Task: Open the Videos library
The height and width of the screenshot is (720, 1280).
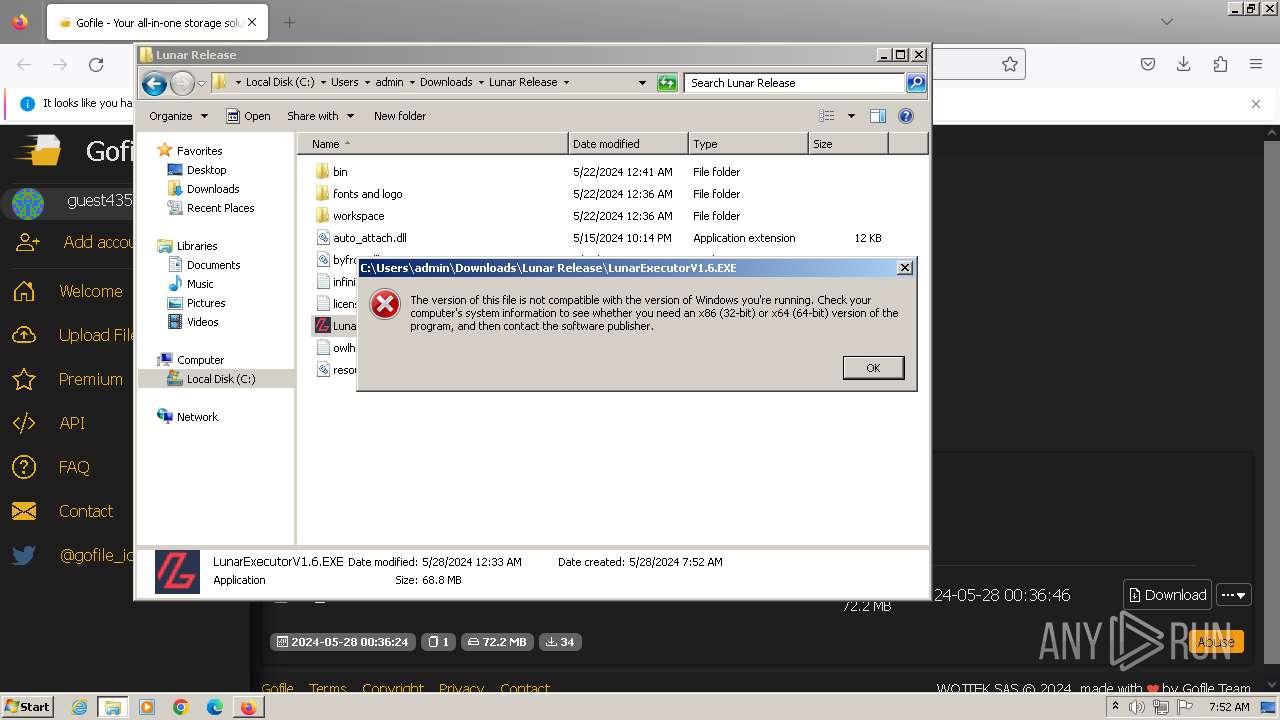Action: click(x=202, y=322)
